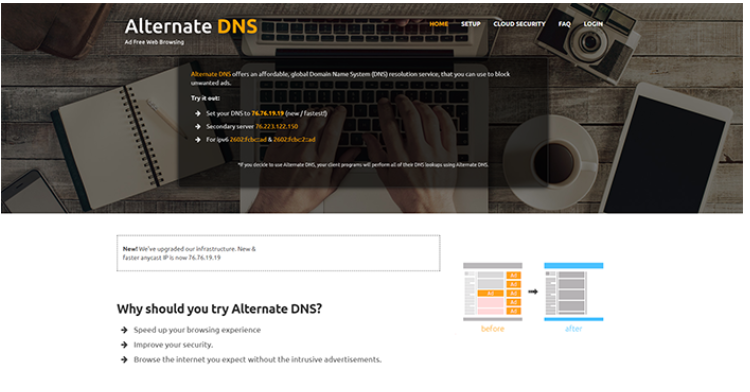Viewport: 750px width, 392px height.
Task: Click the IPv6 address 2602:fcbc:2::ad
Action: [x=294, y=140]
